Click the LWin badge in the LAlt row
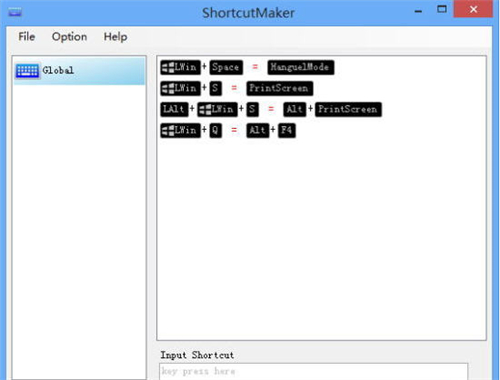Viewport: 500px width, 380px height. (x=217, y=109)
